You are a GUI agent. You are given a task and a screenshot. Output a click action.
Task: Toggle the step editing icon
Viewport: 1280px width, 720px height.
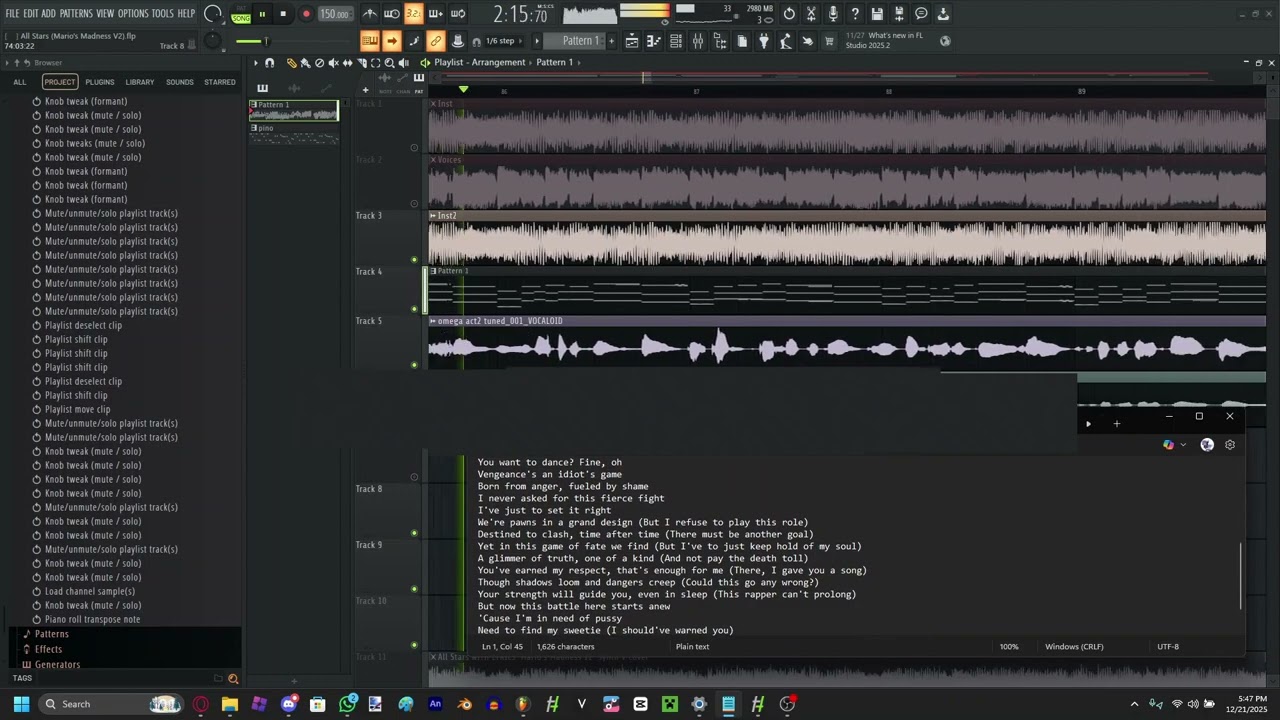coord(414,41)
